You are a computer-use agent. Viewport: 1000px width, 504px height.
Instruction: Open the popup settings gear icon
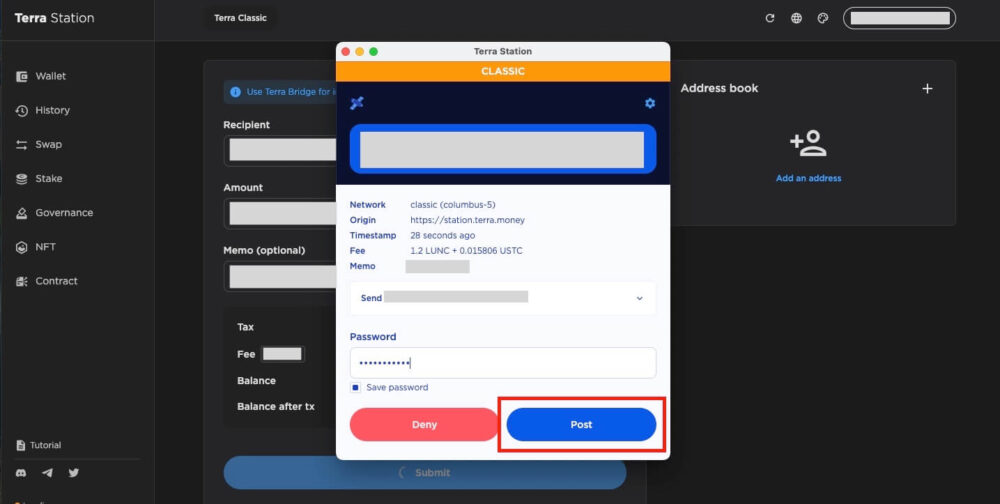coord(650,103)
